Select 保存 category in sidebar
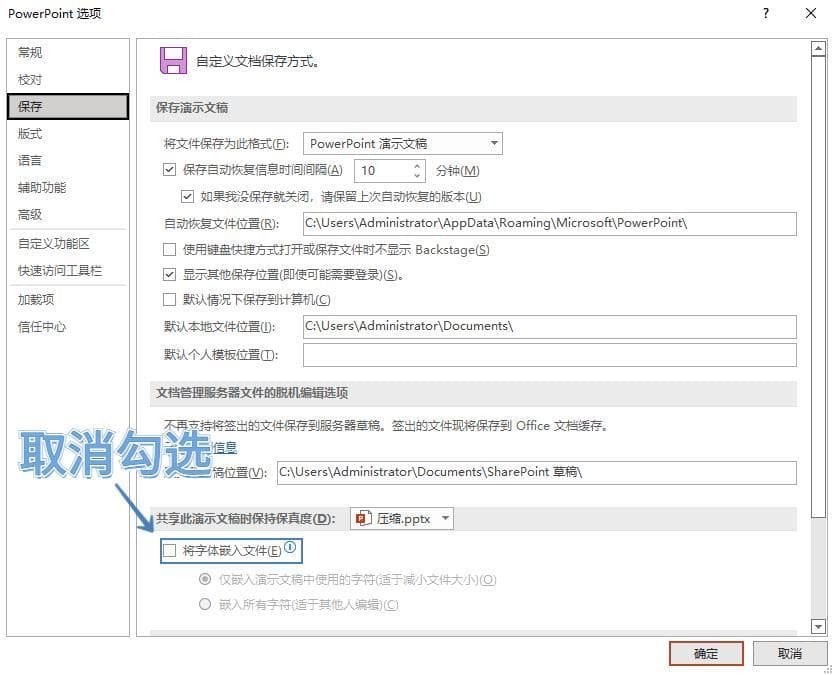 click(68, 106)
